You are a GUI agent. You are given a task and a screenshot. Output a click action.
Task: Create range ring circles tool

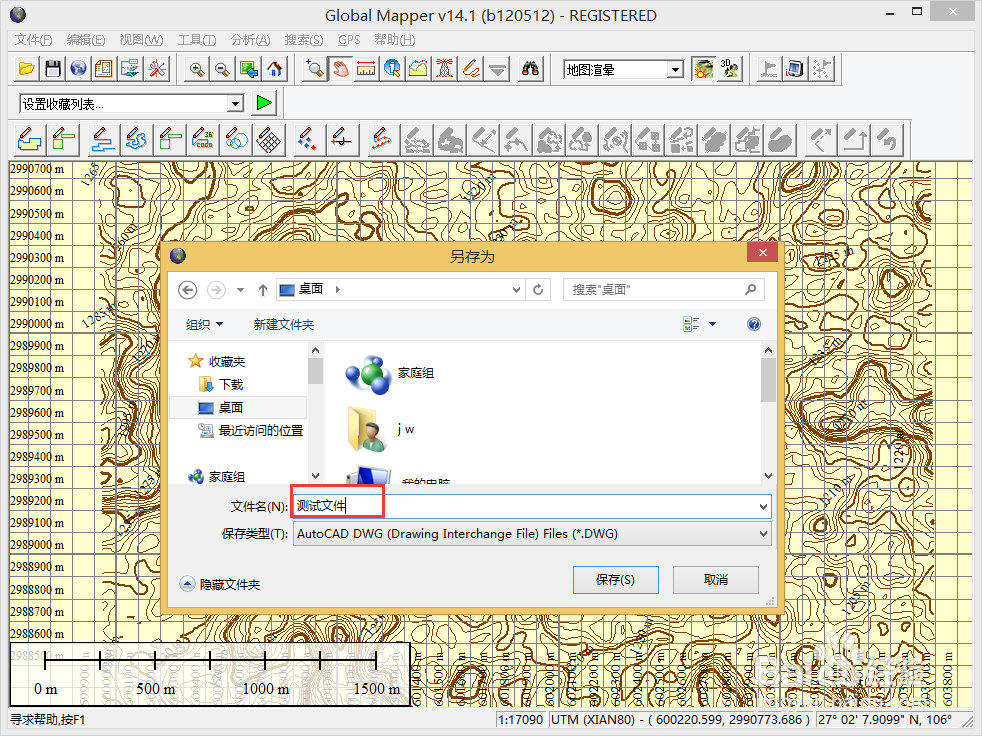click(x=236, y=140)
